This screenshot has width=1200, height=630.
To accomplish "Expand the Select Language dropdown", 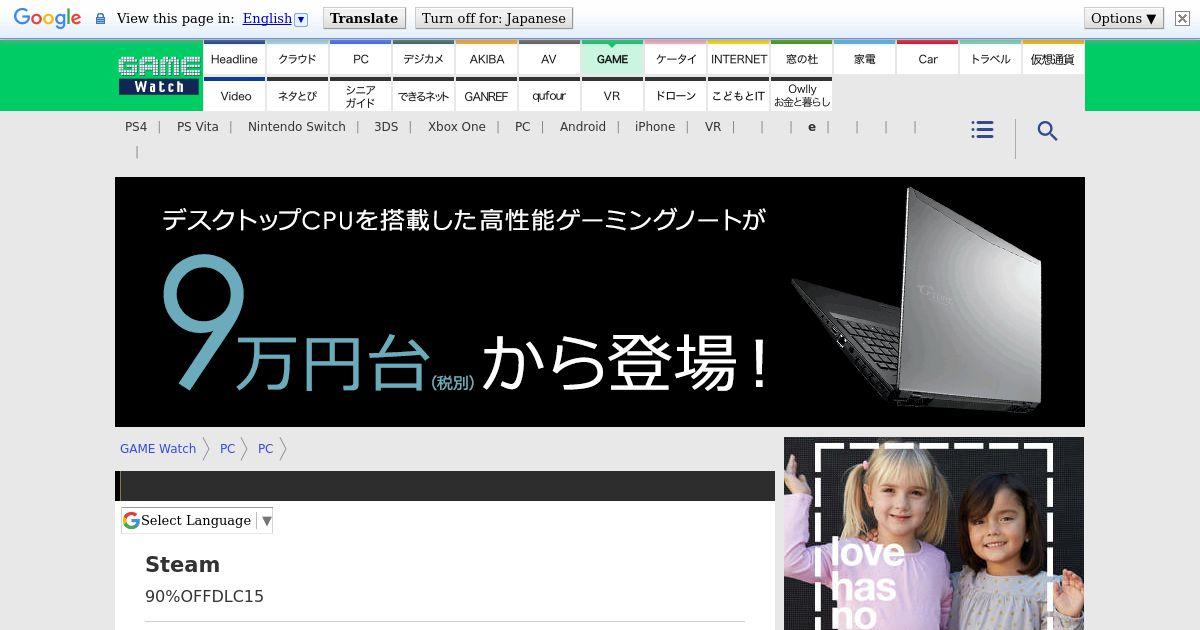I will coord(197,520).
